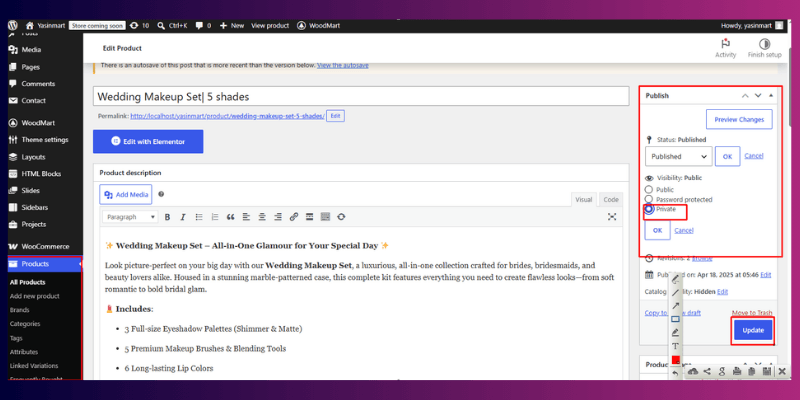Select the Lightshot arrow tool

coord(676,306)
